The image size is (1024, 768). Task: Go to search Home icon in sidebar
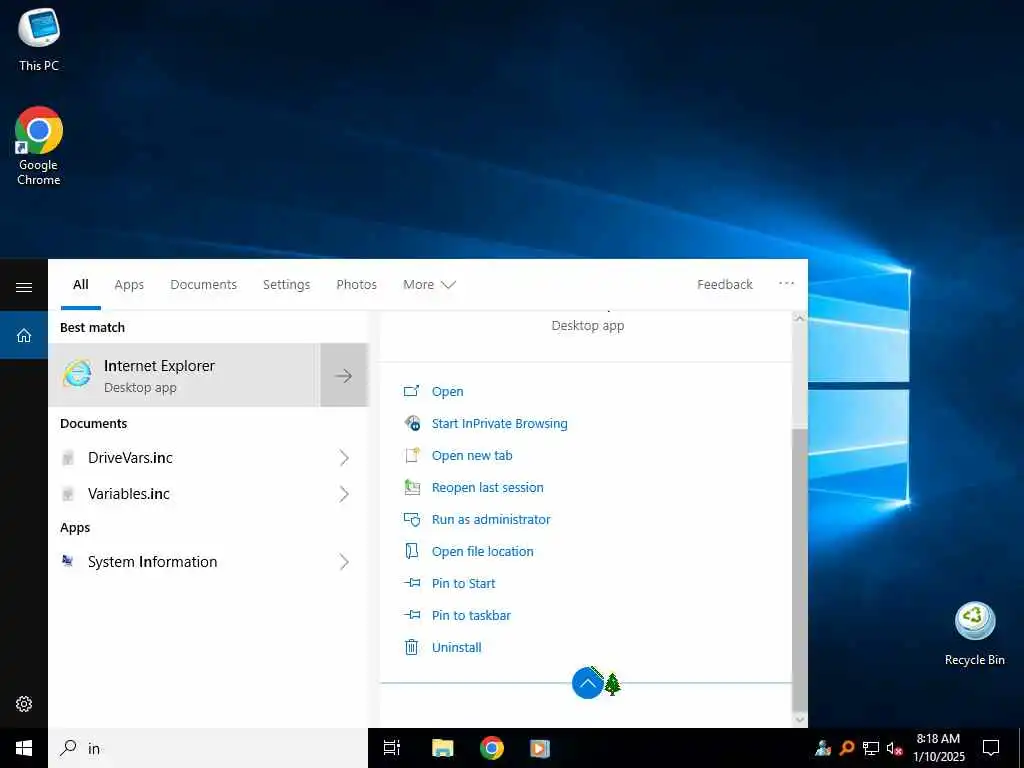point(24,335)
